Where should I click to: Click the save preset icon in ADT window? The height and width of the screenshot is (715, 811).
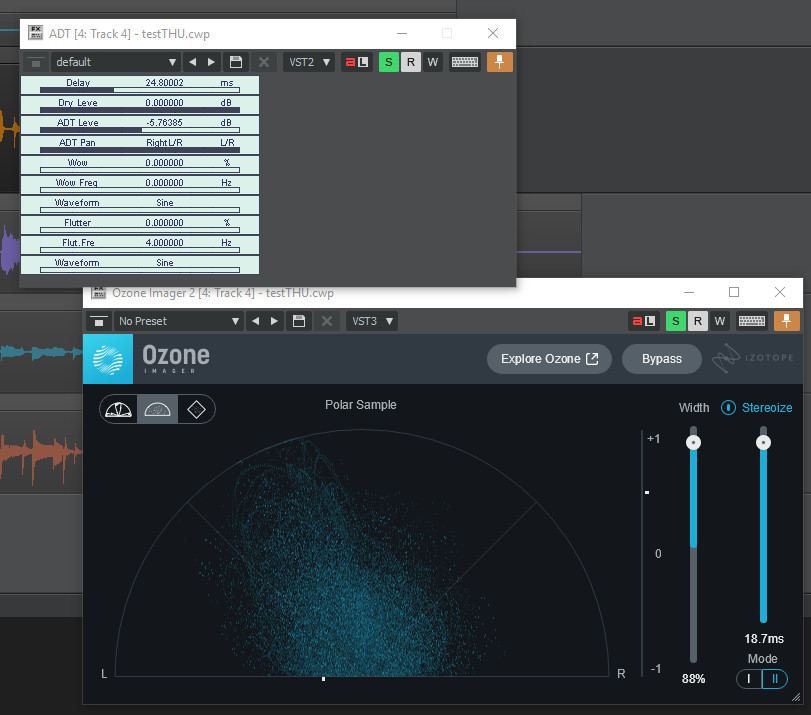tap(235, 62)
